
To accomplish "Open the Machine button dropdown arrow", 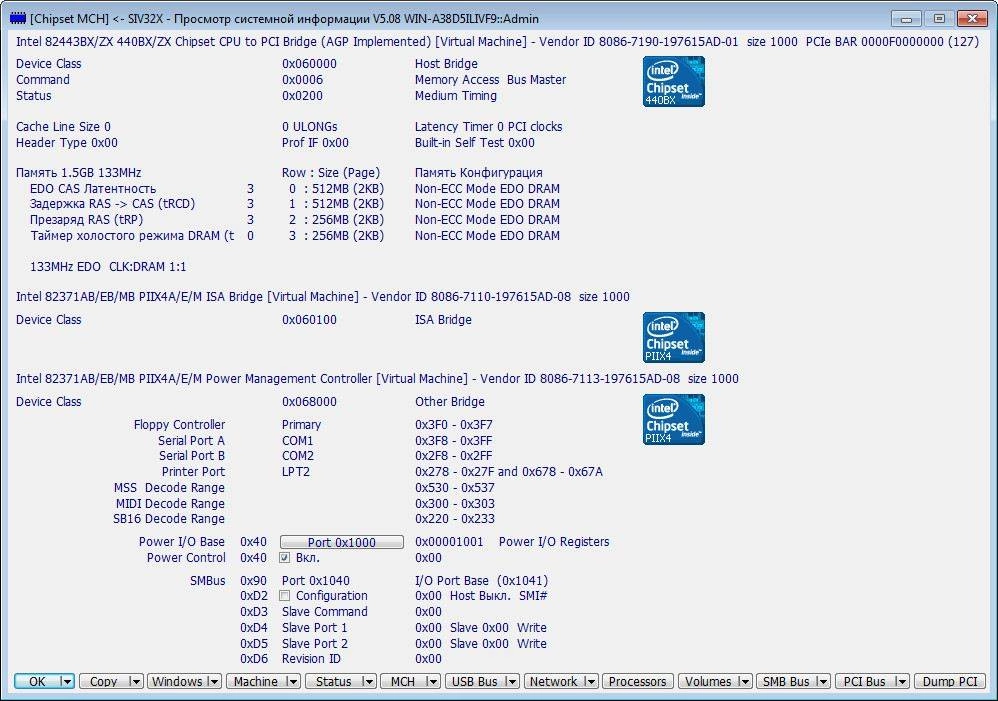I will point(292,681).
